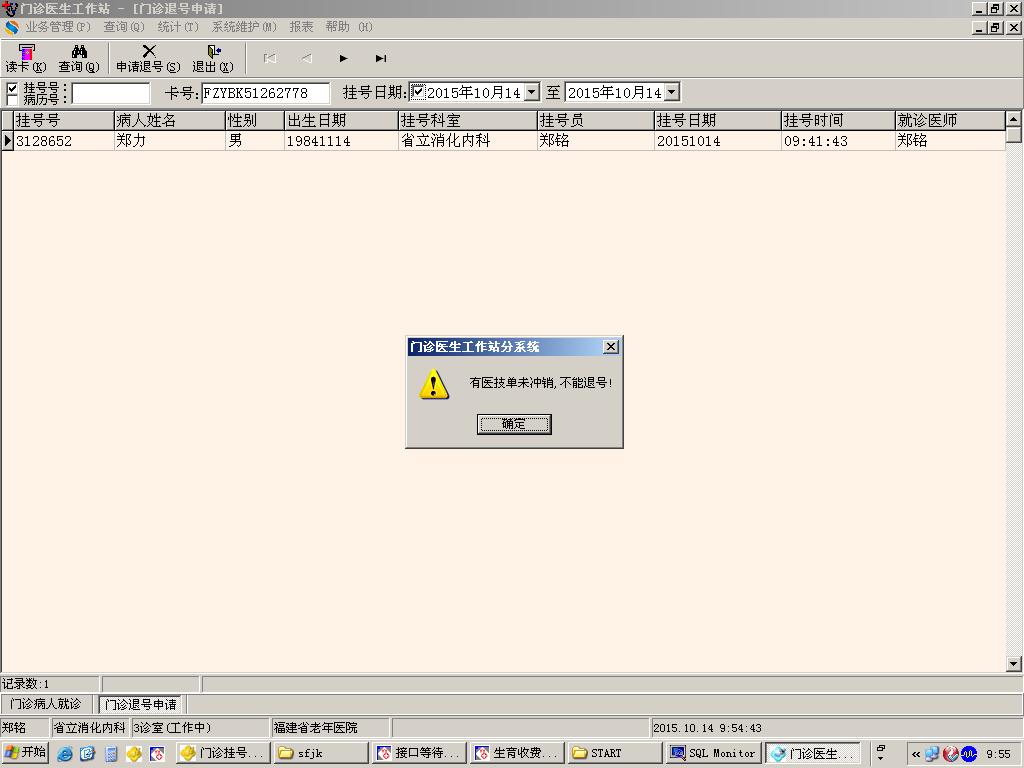The width and height of the screenshot is (1024, 768).
Task: Click the network tray icon
Action: pos(932,754)
